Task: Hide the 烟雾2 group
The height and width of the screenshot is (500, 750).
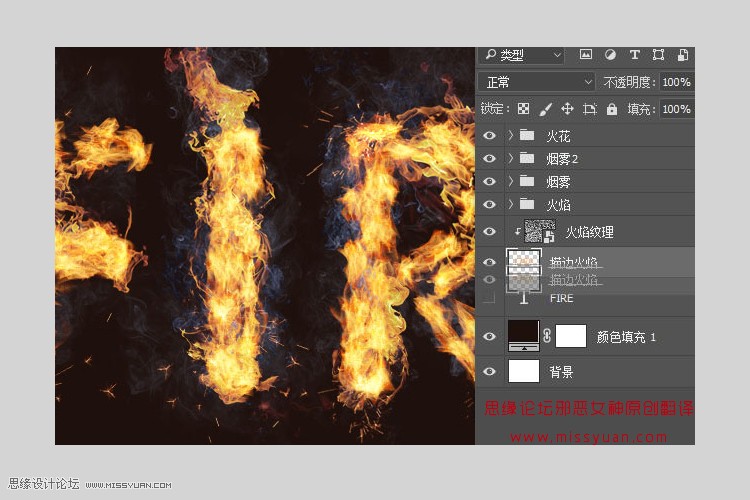Action: [x=489, y=158]
